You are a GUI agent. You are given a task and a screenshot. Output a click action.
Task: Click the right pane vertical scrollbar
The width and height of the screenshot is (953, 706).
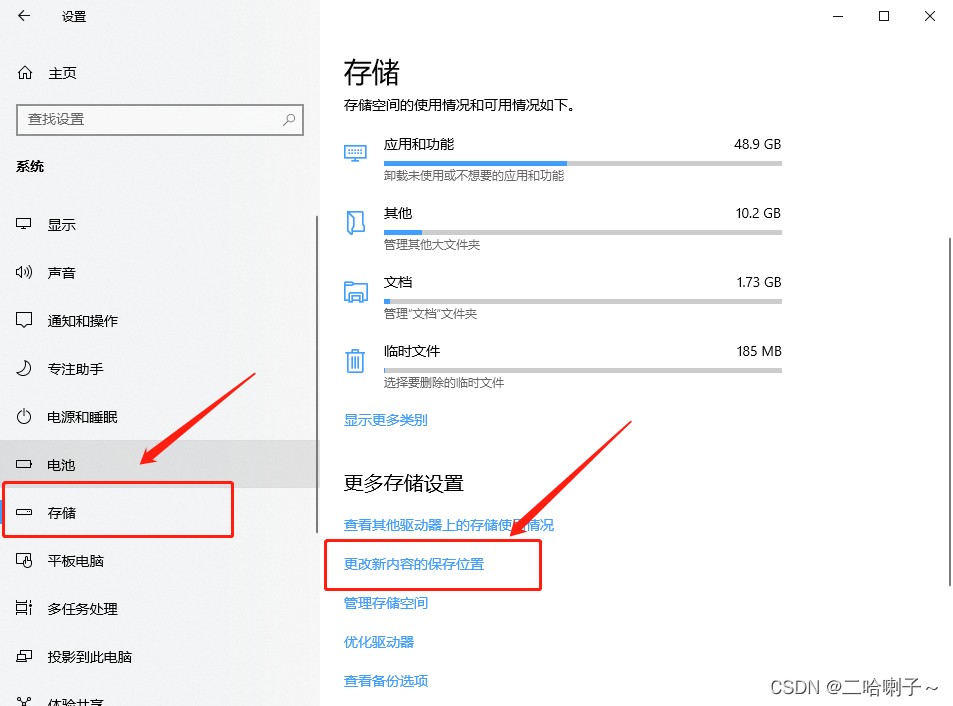coord(947,410)
